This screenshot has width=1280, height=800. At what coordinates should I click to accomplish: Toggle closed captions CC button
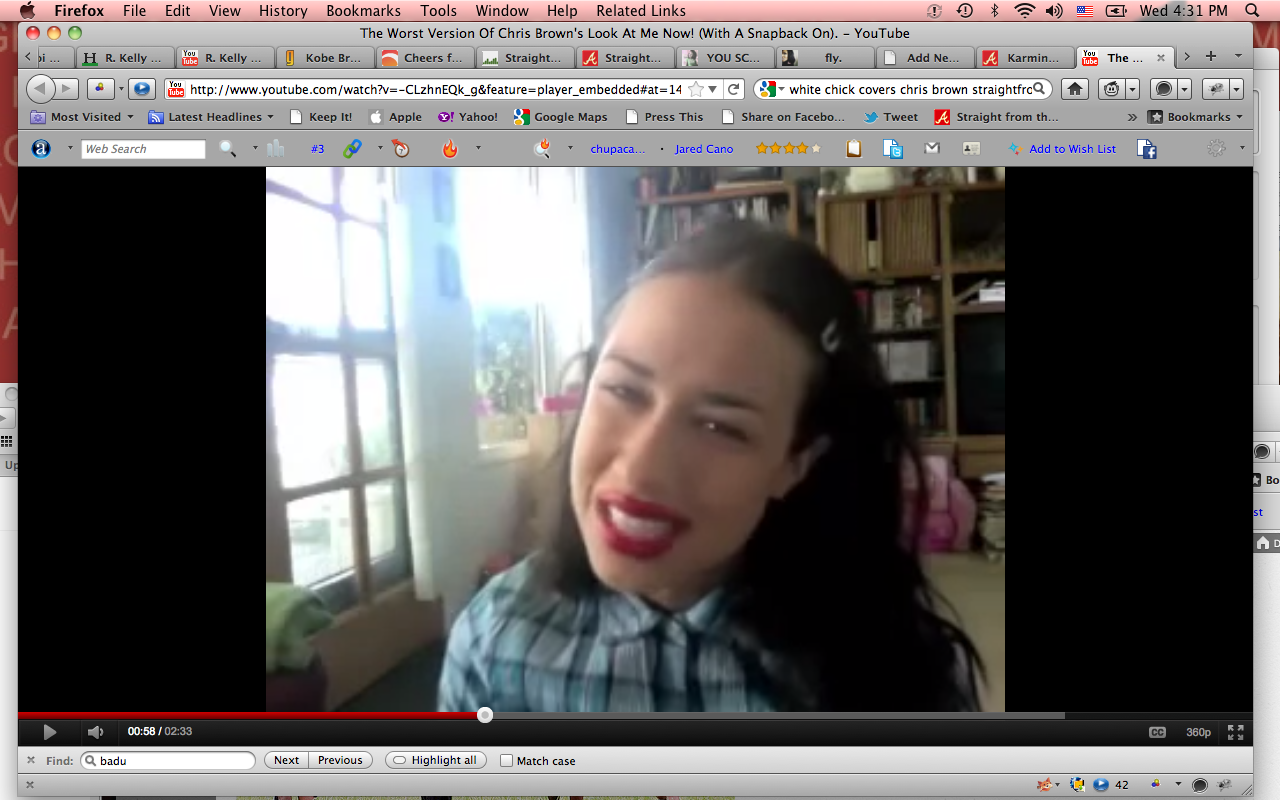(1157, 732)
